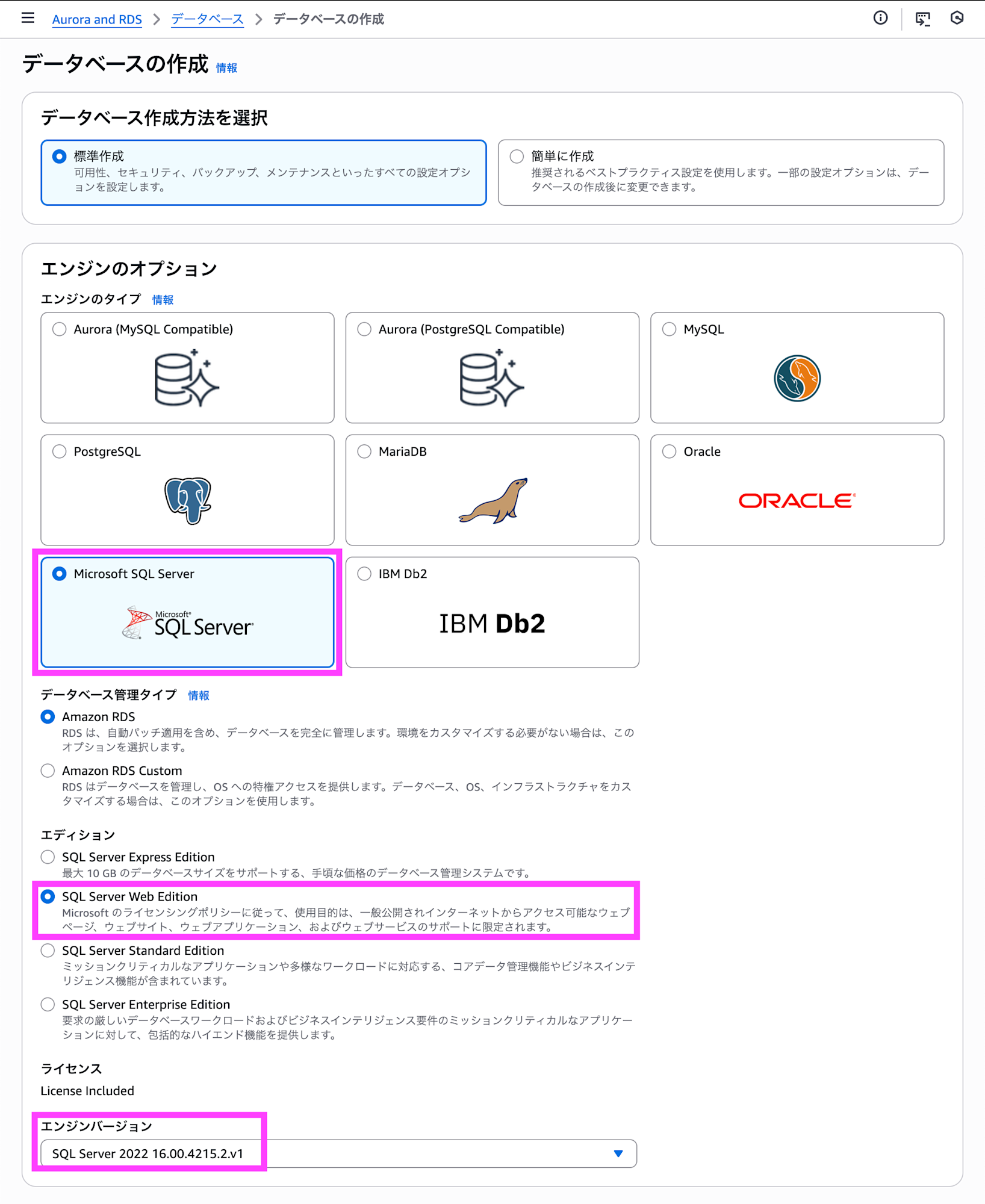Select SQL Server Enterprise Edition
Screen dimensions: 985x1204
[x=48, y=1004]
